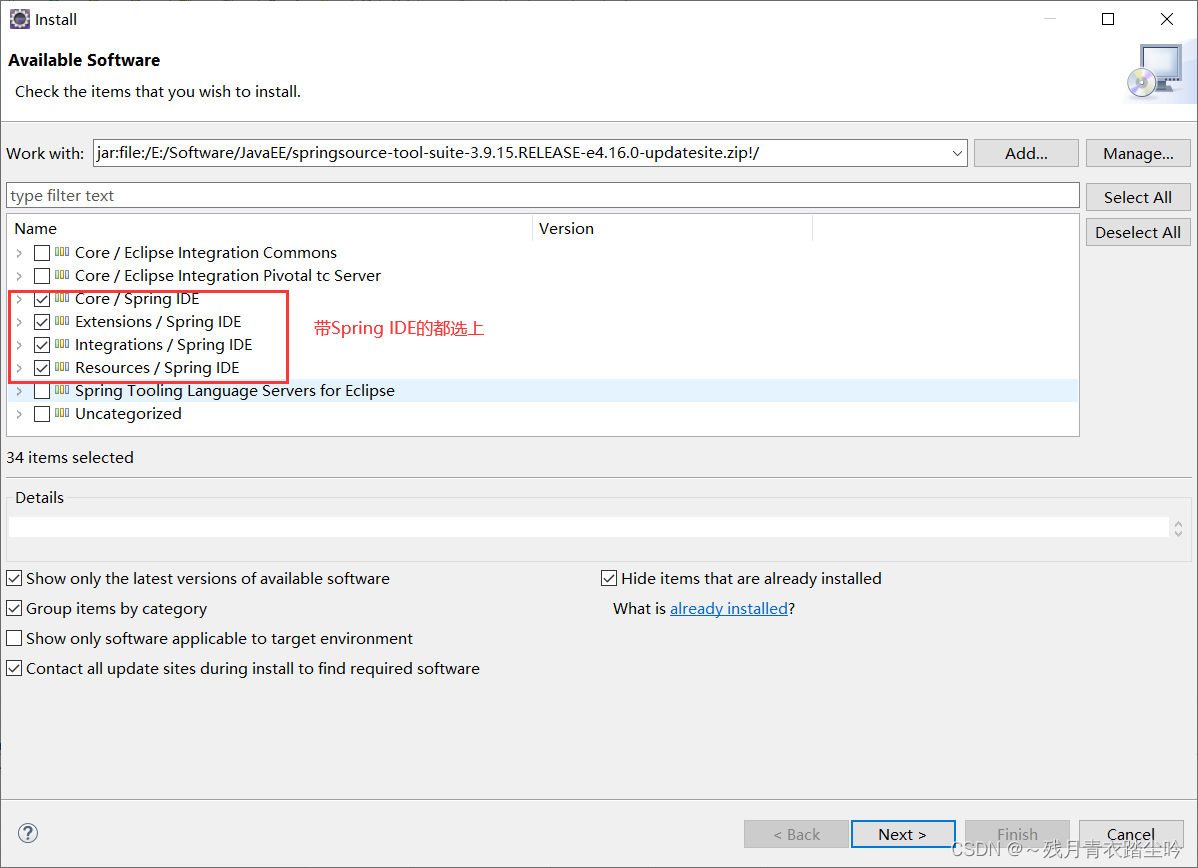1198x868 pixels.
Task: Click the Install dialog icon in the title bar
Action: click(19, 18)
